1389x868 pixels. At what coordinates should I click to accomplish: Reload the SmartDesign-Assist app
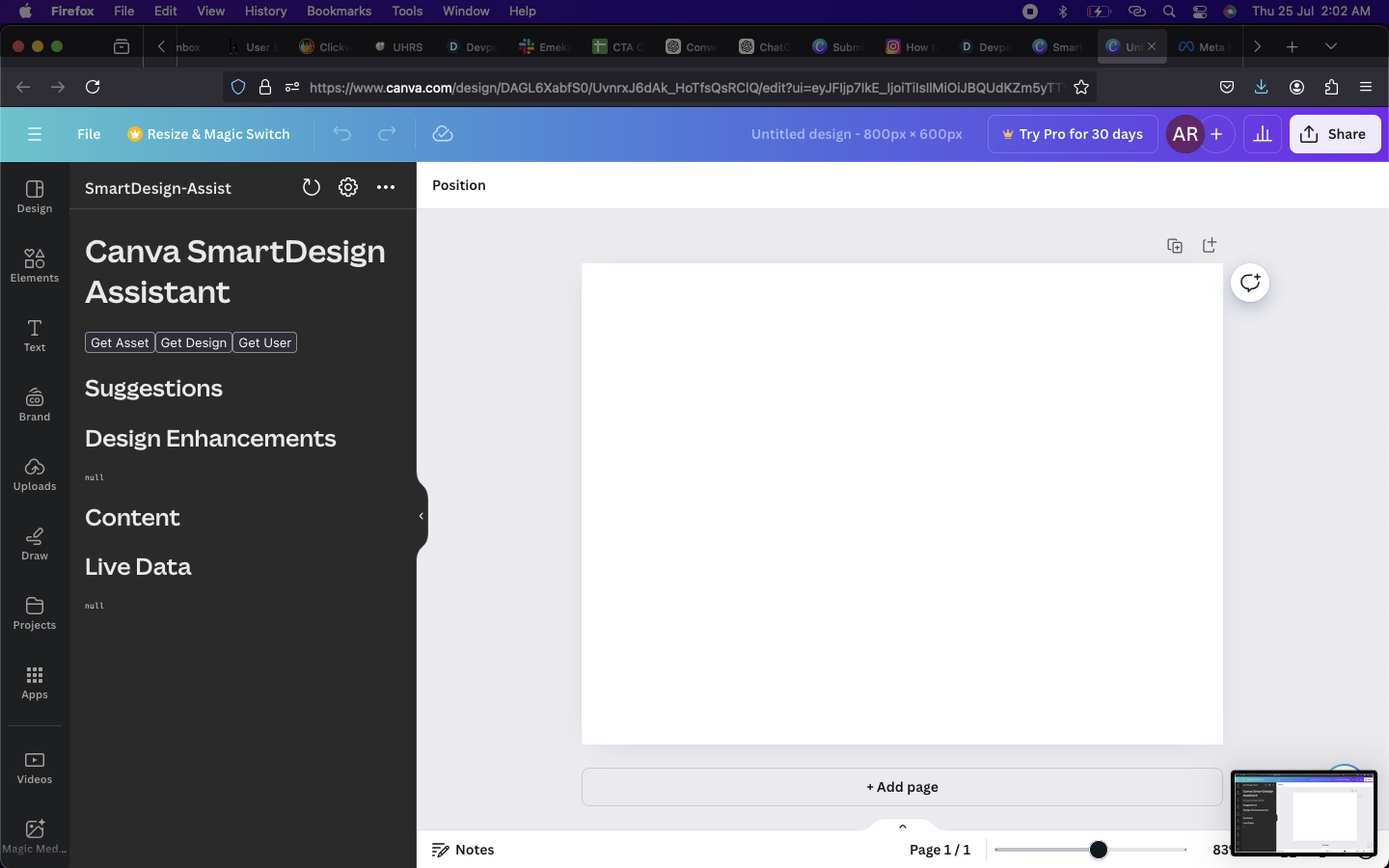click(311, 188)
